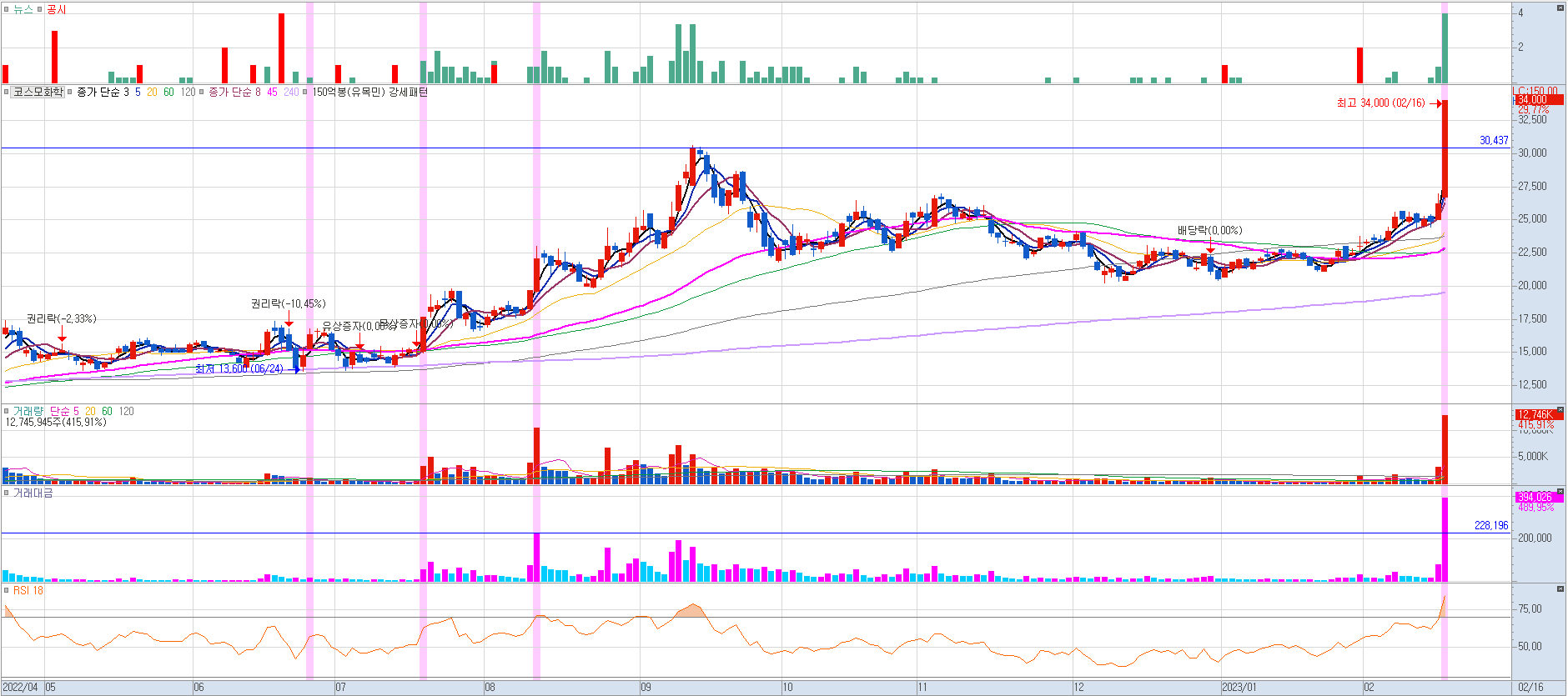Select the green 60 price moving average value

pyautogui.click(x=169, y=92)
